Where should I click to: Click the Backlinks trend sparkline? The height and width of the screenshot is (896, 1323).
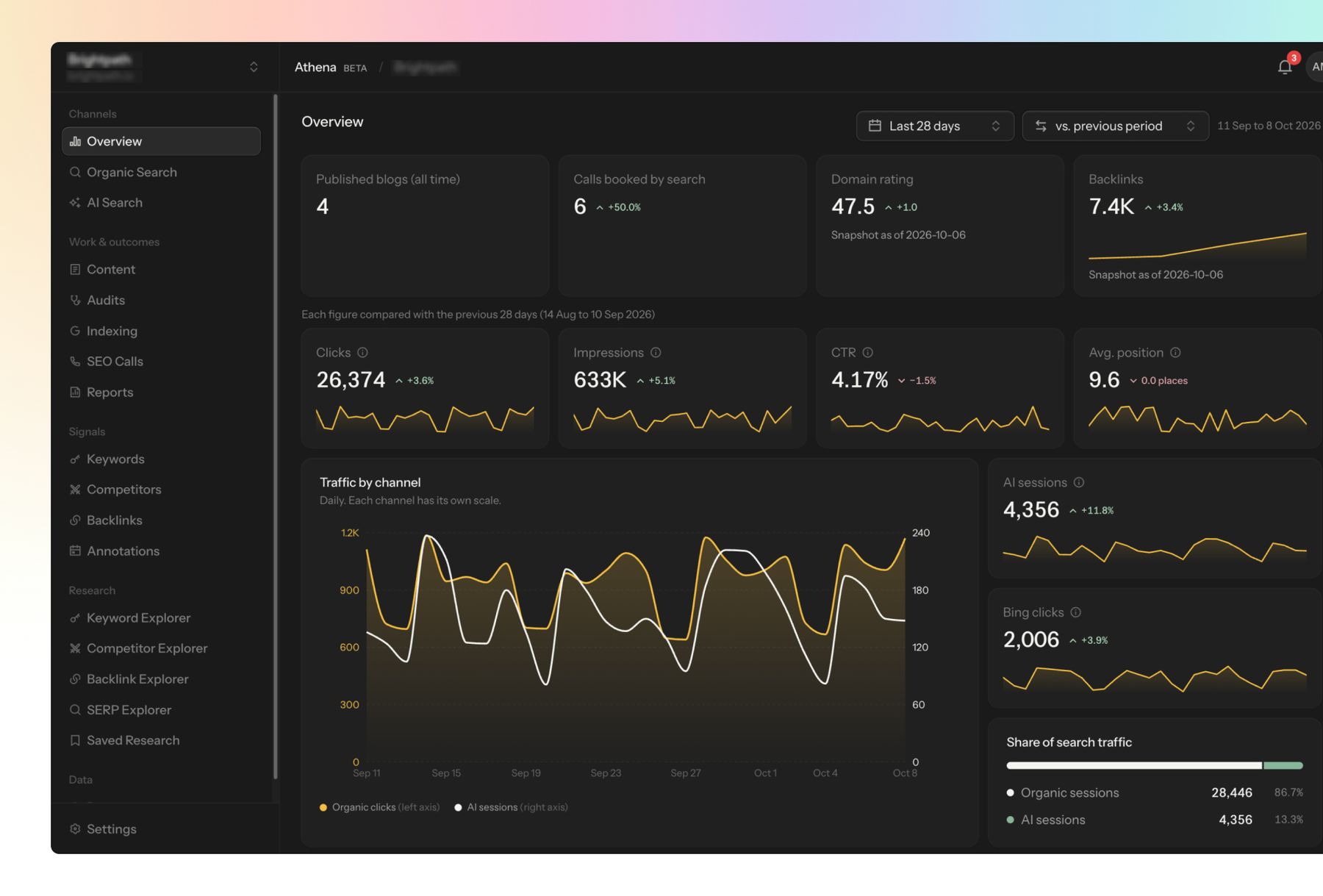[x=1197, y=245]
